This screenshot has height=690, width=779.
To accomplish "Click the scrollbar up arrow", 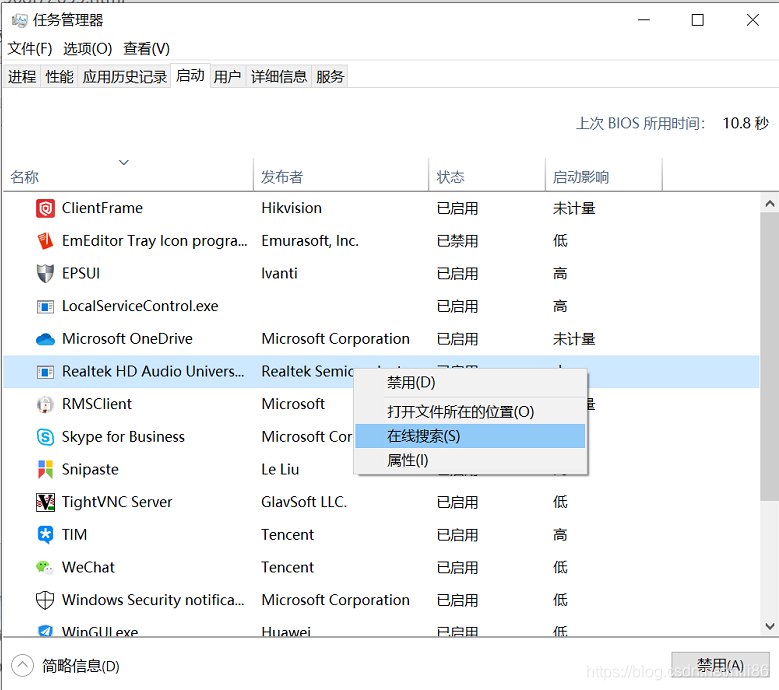I will 770,203.
